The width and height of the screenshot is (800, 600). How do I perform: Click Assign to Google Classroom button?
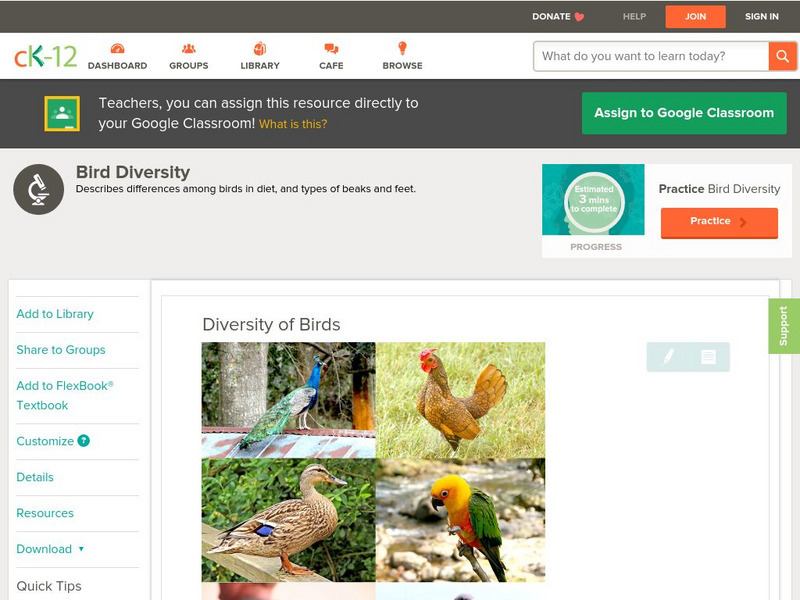(684, 113)
